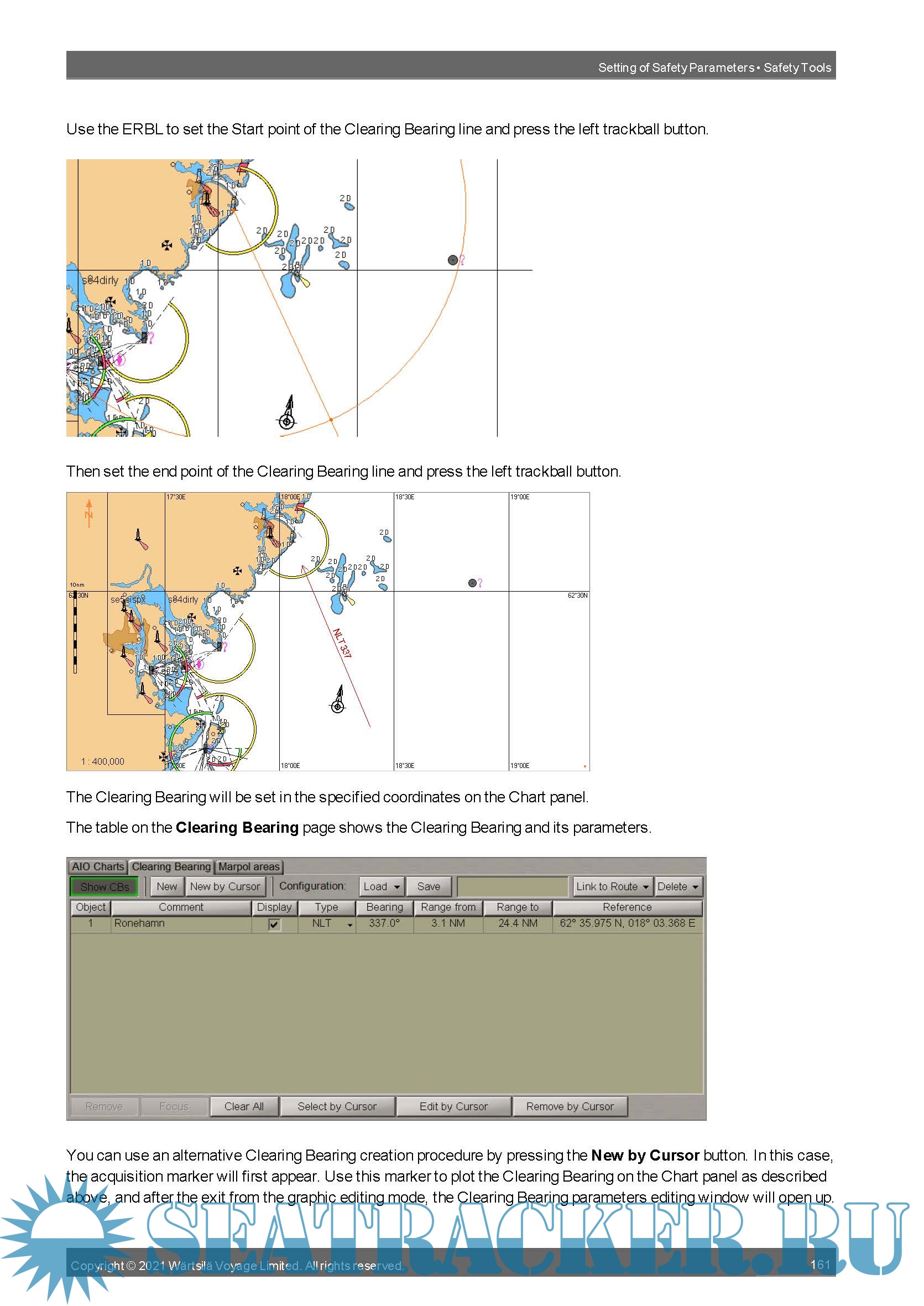Click the ERBL start point marker on upper chart
The height and width of the screenshot is (1306, 924).
click(234, 210)
